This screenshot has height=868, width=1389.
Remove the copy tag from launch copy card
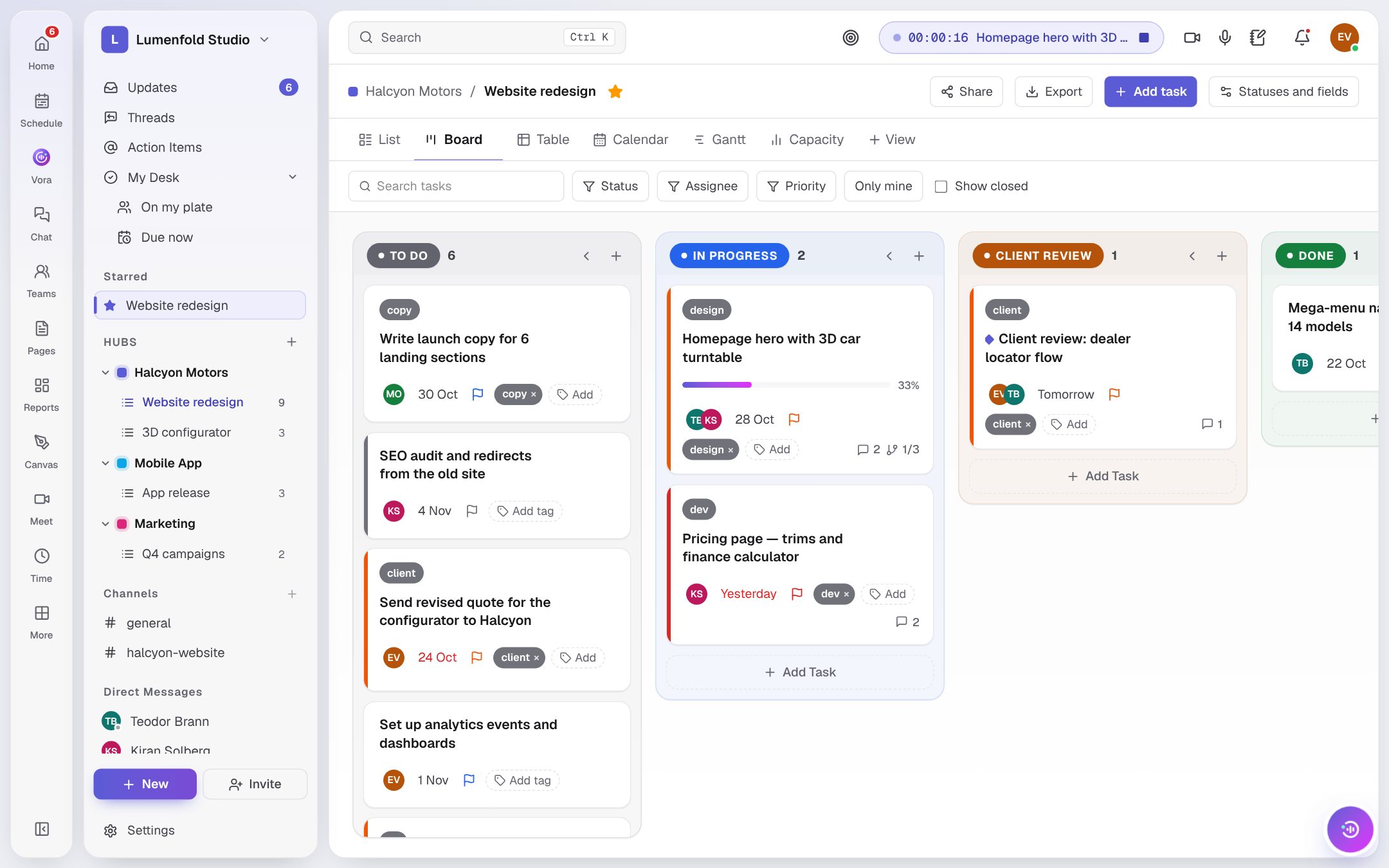tap(533, 394)
